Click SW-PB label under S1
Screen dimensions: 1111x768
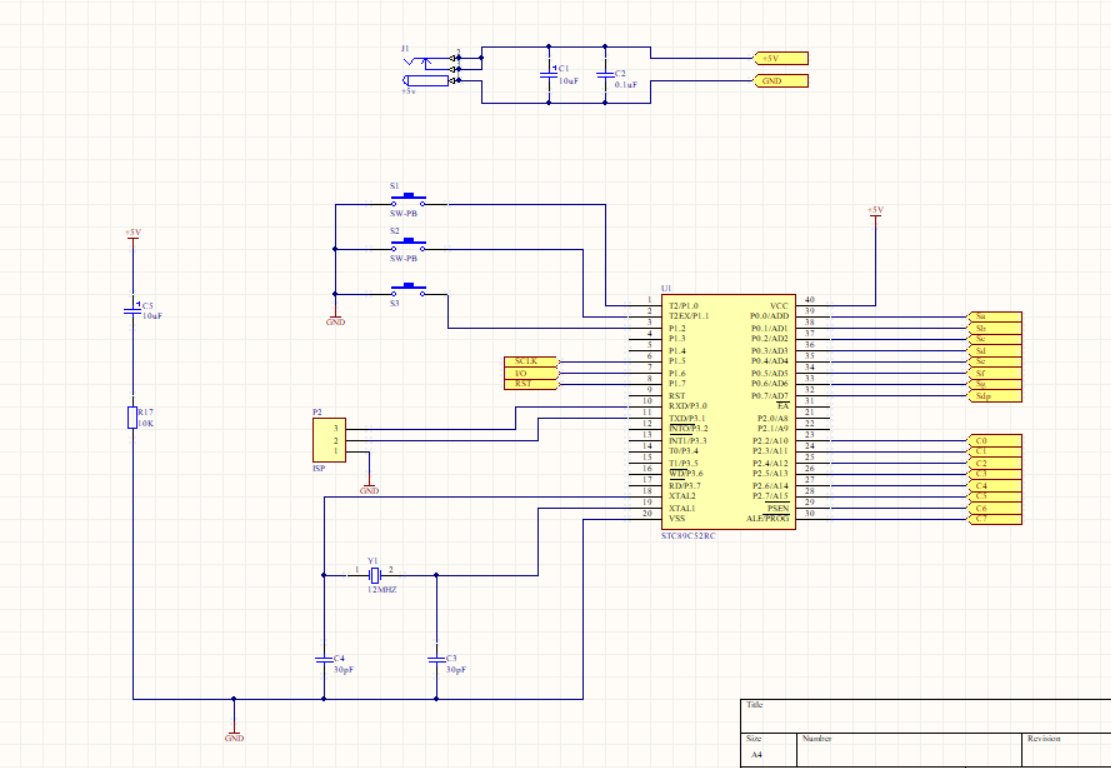click(x=403, y=213)
